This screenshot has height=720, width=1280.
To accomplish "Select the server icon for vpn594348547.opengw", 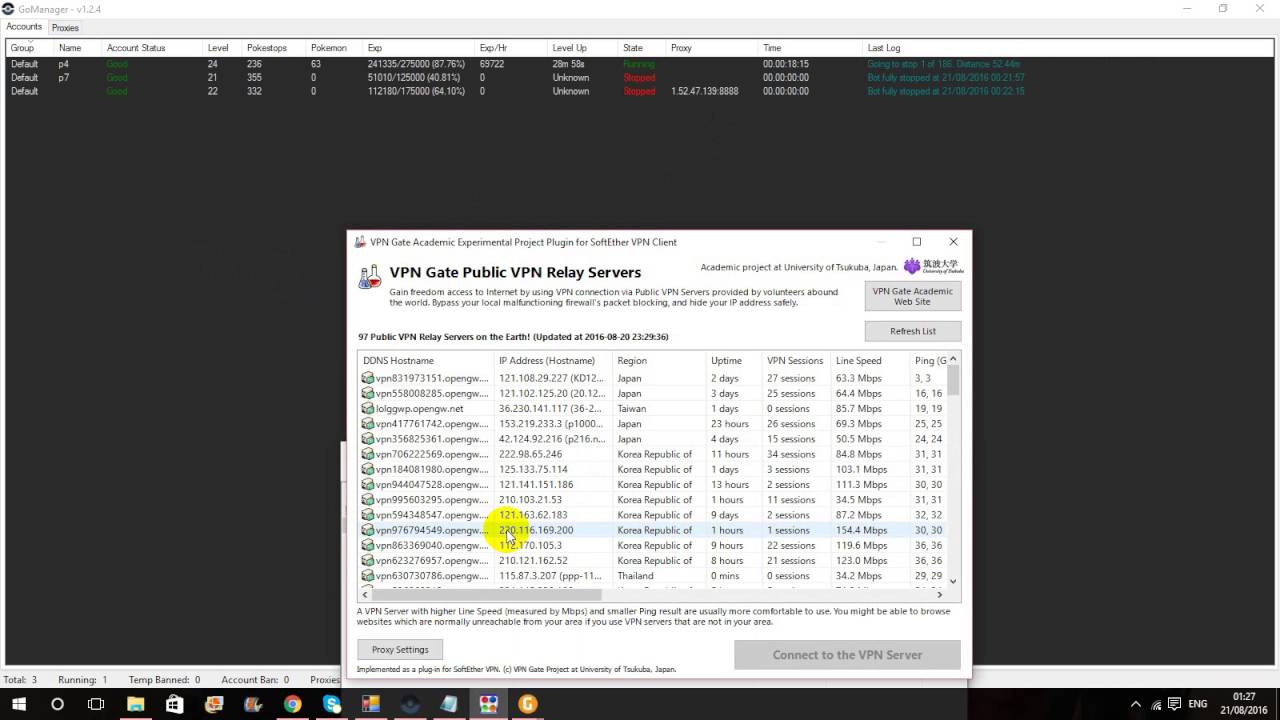I will pos(368,515).
